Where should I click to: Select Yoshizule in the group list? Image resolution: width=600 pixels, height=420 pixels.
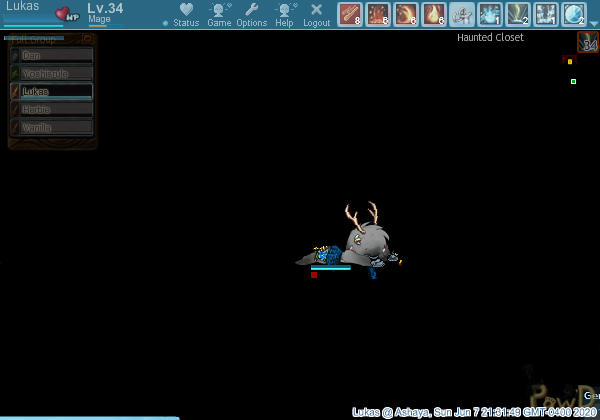(56, 73)
